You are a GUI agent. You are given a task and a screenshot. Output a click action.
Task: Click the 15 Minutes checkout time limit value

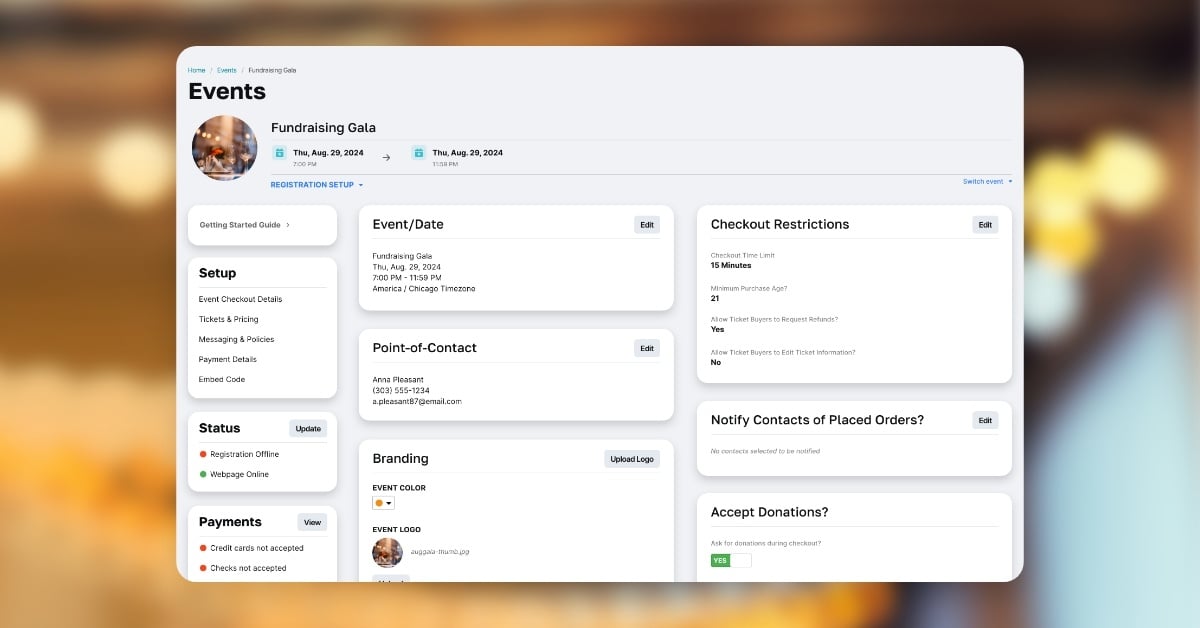click(731, 265)
